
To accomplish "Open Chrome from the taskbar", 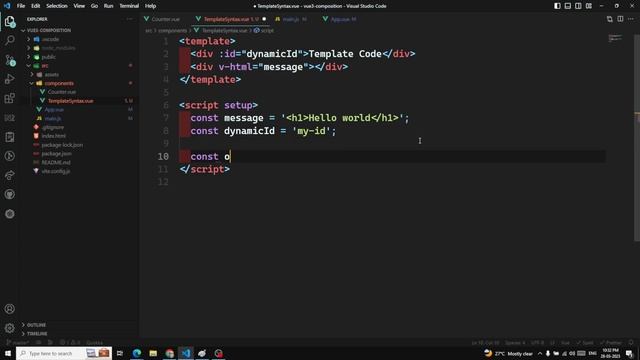I will click(169, 353).
